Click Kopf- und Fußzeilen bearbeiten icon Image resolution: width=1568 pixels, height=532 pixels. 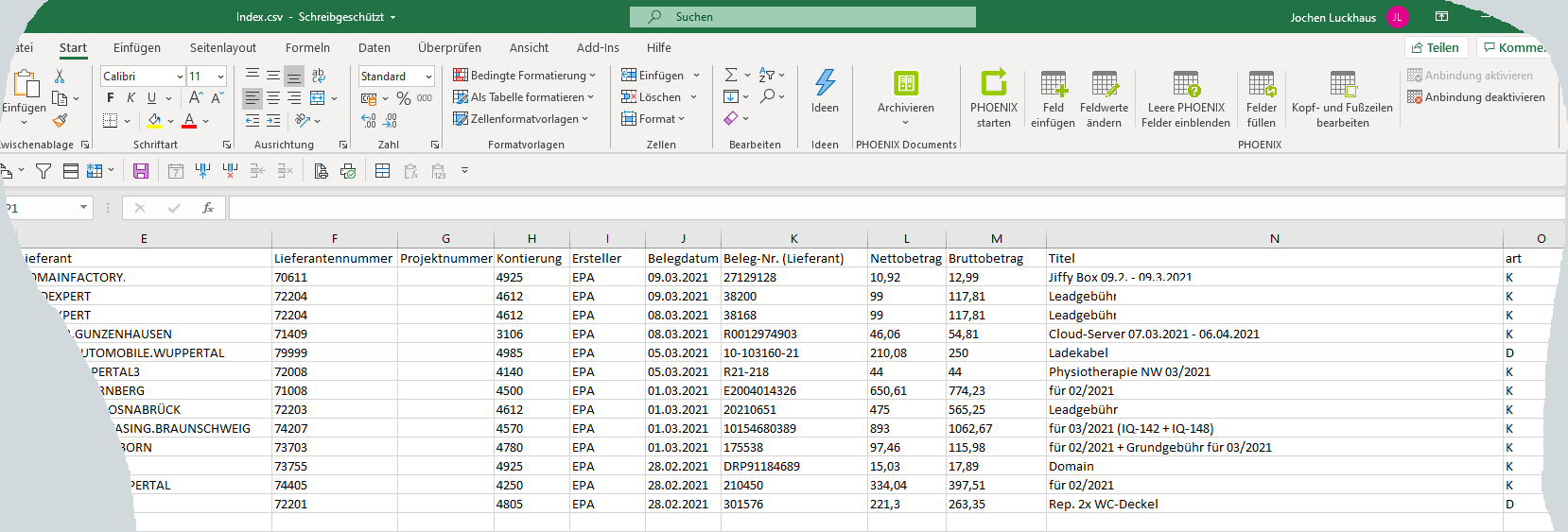(x=1343, y=83)
